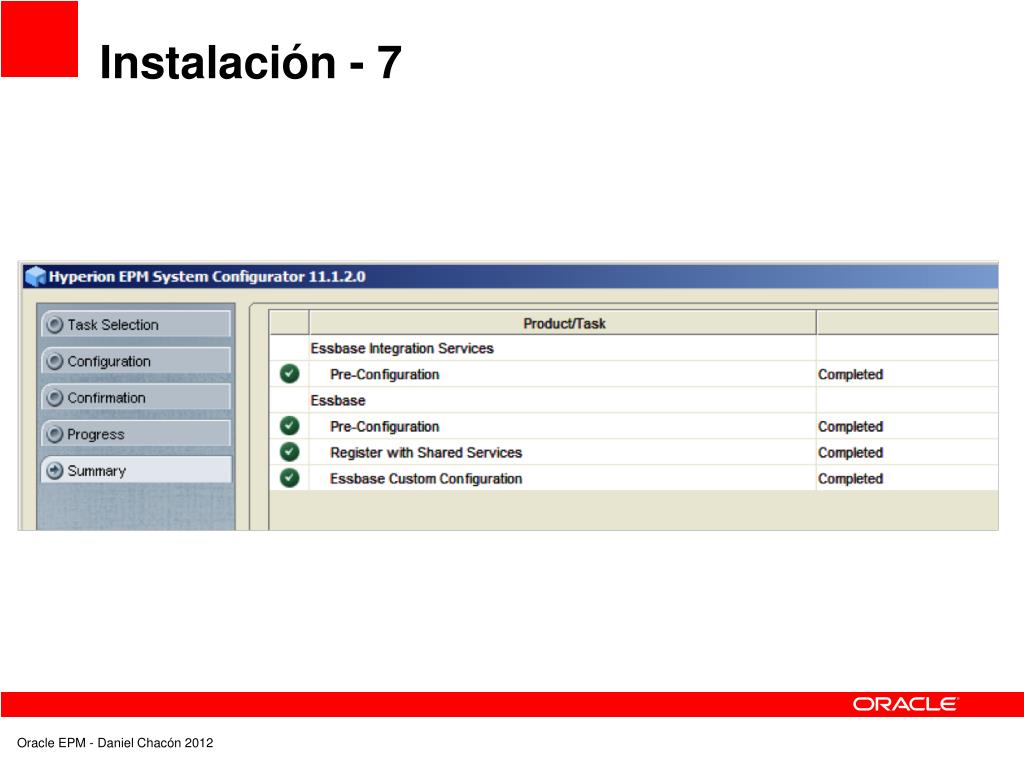Select the Essbase Integration Services row

point(633,348)
